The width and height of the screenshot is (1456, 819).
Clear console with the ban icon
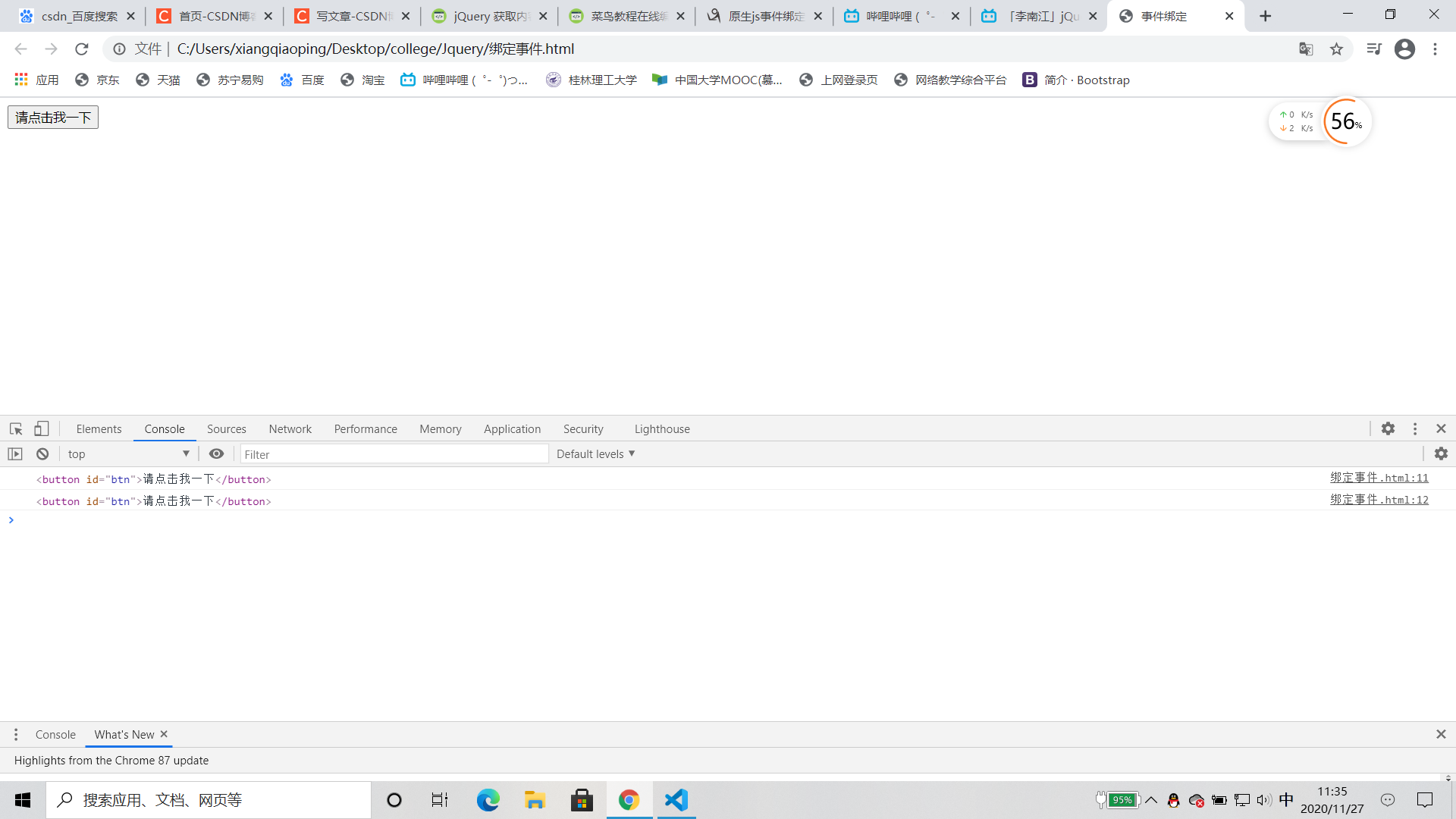pos(42,453)
